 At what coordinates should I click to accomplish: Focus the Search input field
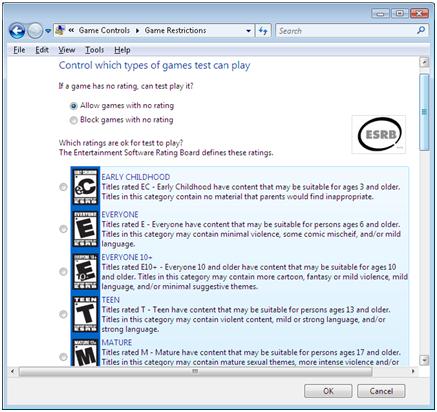[347, 31]
